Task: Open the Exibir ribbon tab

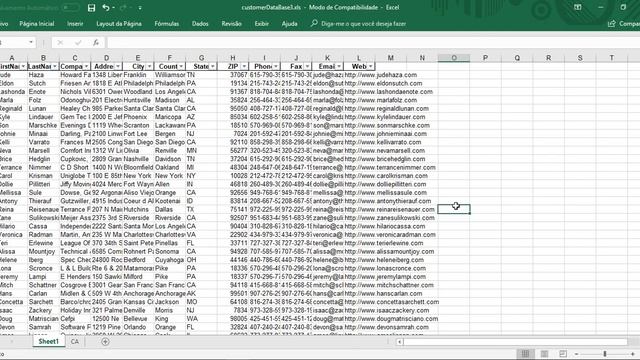Action: point(262,24)
